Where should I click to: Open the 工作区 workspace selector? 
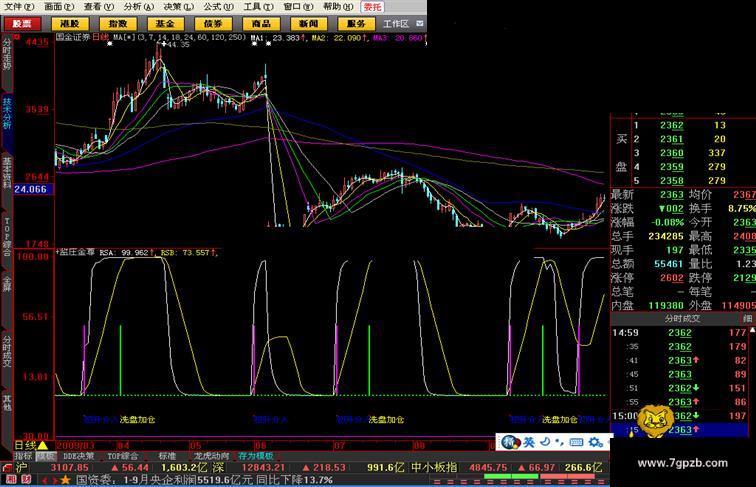click(x=396, y=24)
